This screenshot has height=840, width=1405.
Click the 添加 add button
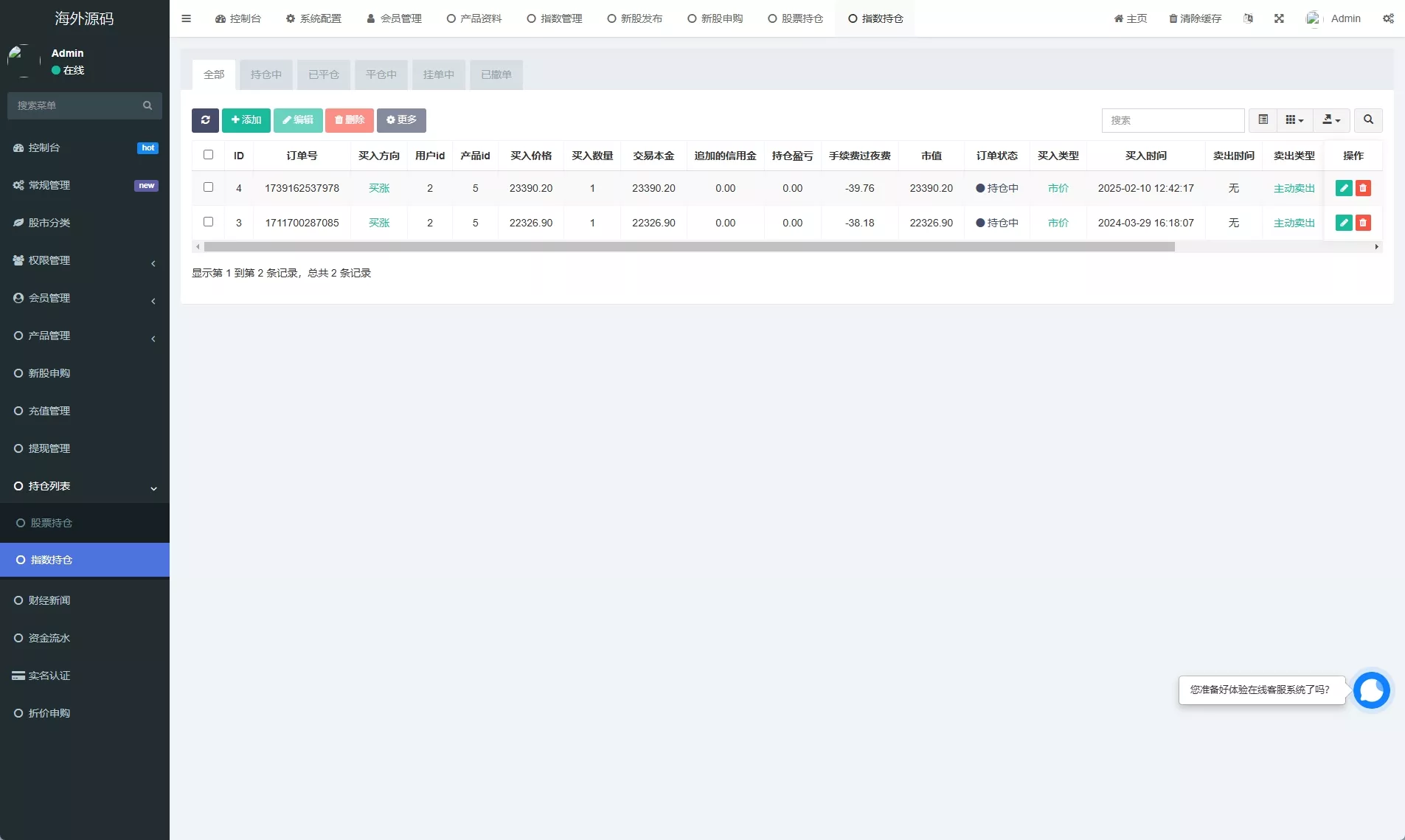point(245,119)
